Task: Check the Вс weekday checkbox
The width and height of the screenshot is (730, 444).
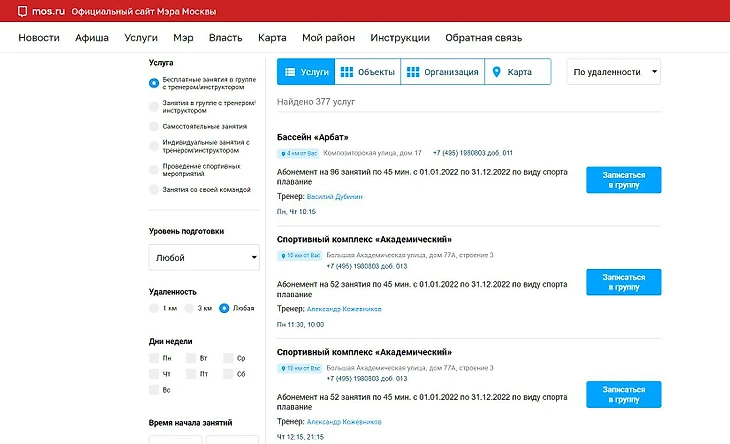Action: coord(154,390)
